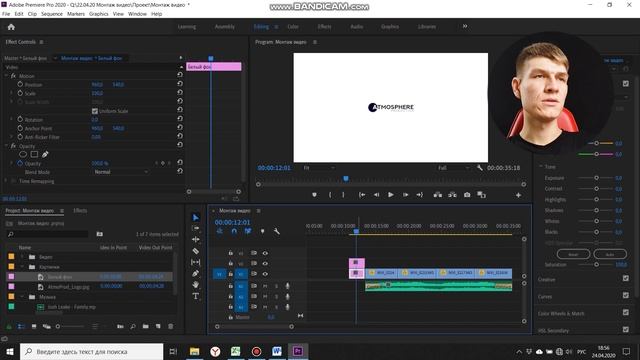
Task: Toggle V3 track eye visibility
Action: [x=265, y=253]
